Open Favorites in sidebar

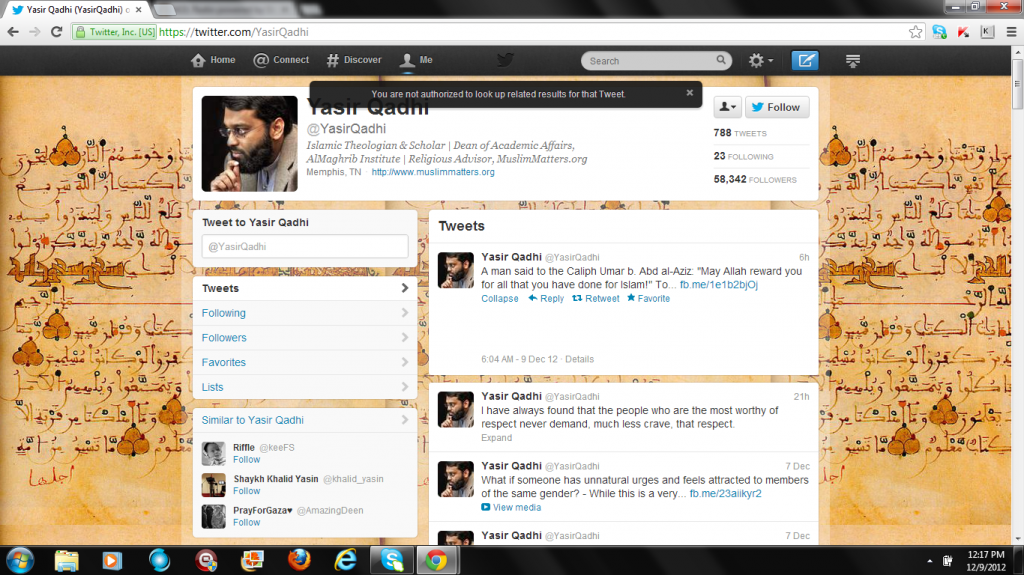click(x=305, y=362)
